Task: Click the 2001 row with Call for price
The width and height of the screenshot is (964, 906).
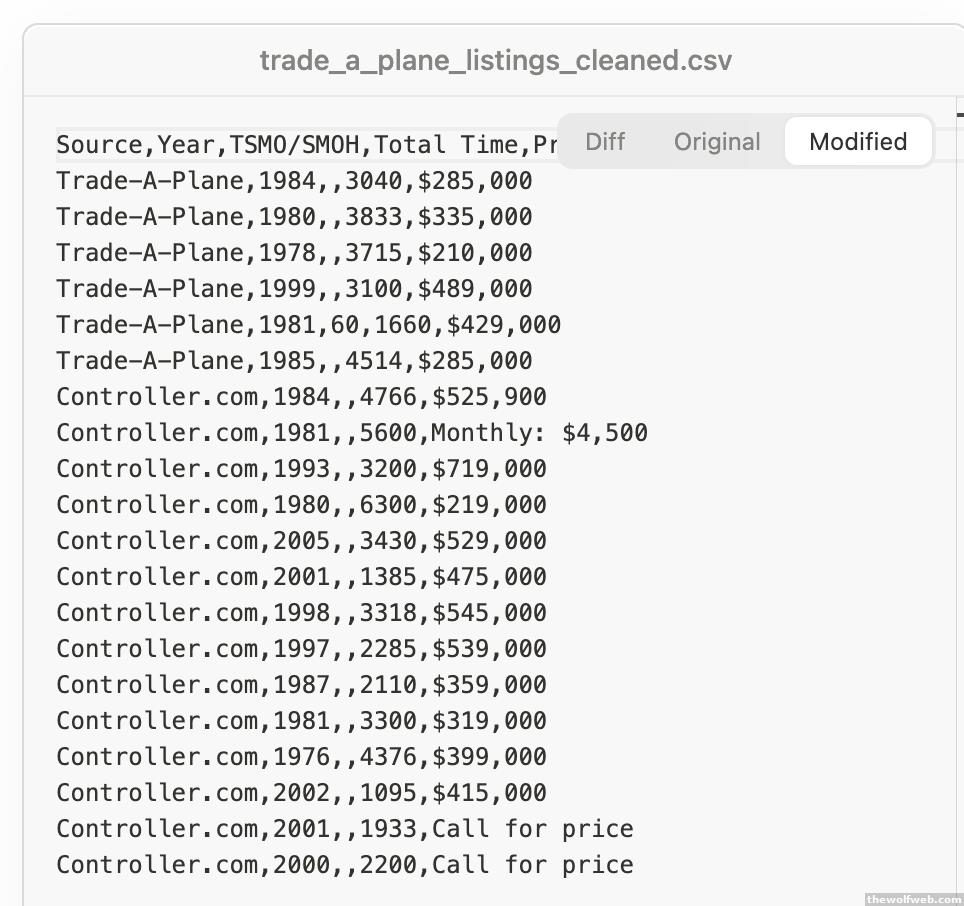Action: (x=344, y=829)
